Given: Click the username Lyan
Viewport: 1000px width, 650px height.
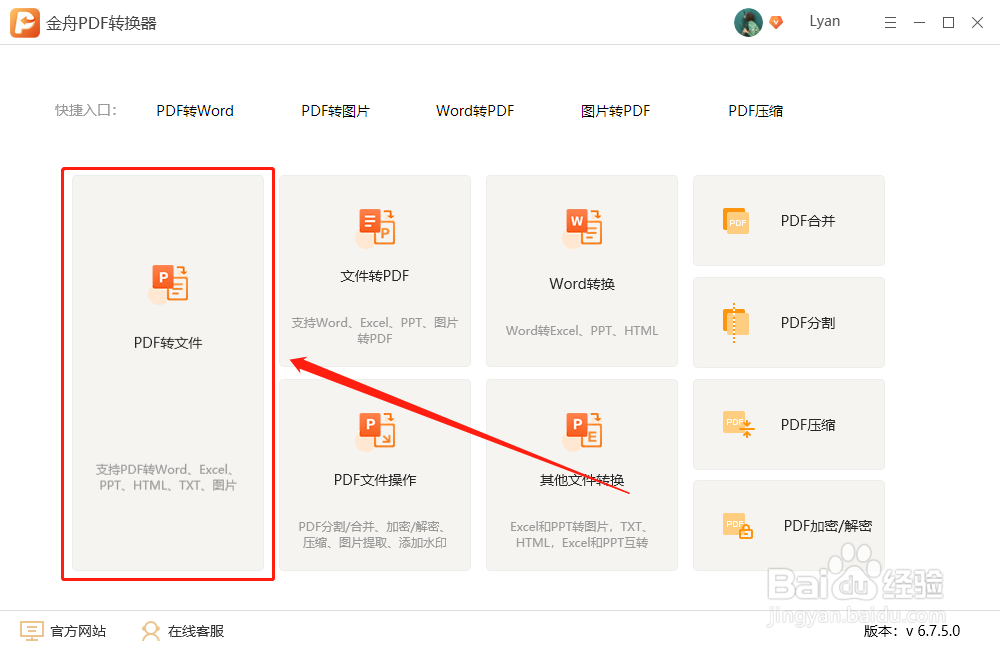Looking at the screenshot, I should point(825,21).
